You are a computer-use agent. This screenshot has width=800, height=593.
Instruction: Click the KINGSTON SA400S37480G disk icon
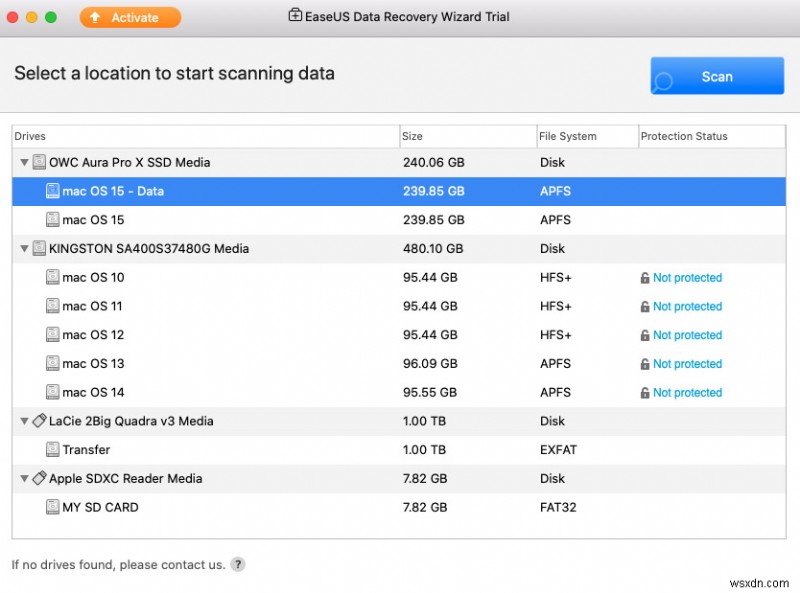(x=39, y=248)
